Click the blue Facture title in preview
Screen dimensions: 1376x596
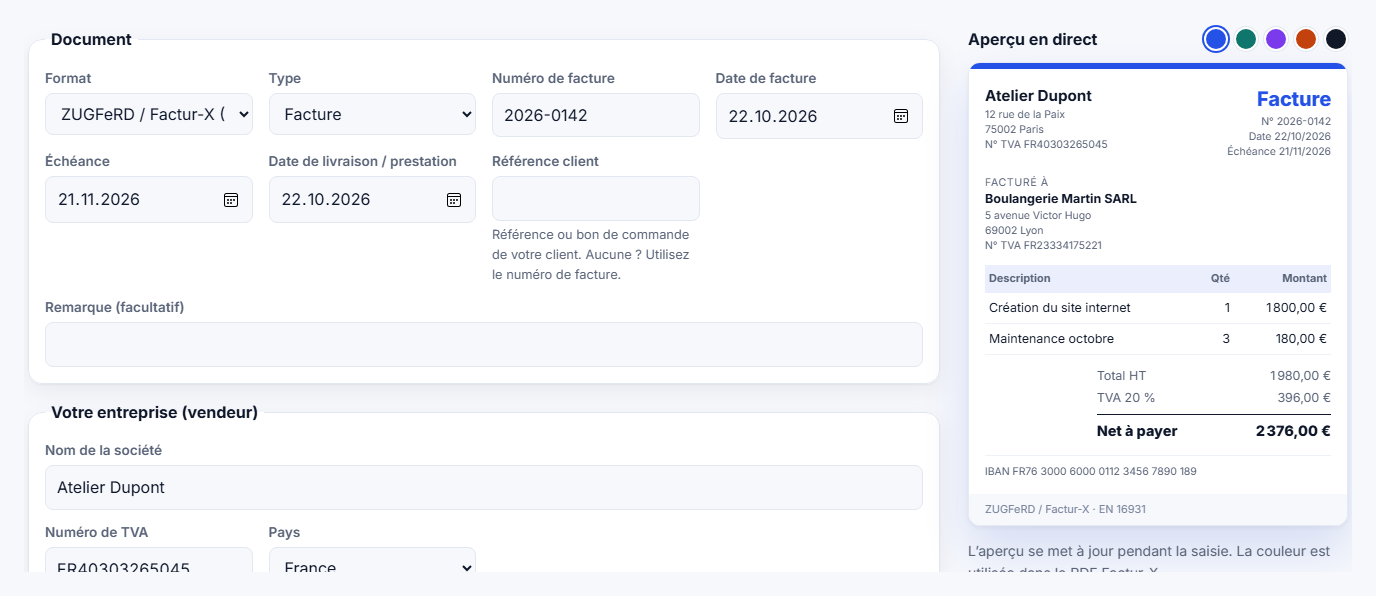click(x=1294, y=99)
